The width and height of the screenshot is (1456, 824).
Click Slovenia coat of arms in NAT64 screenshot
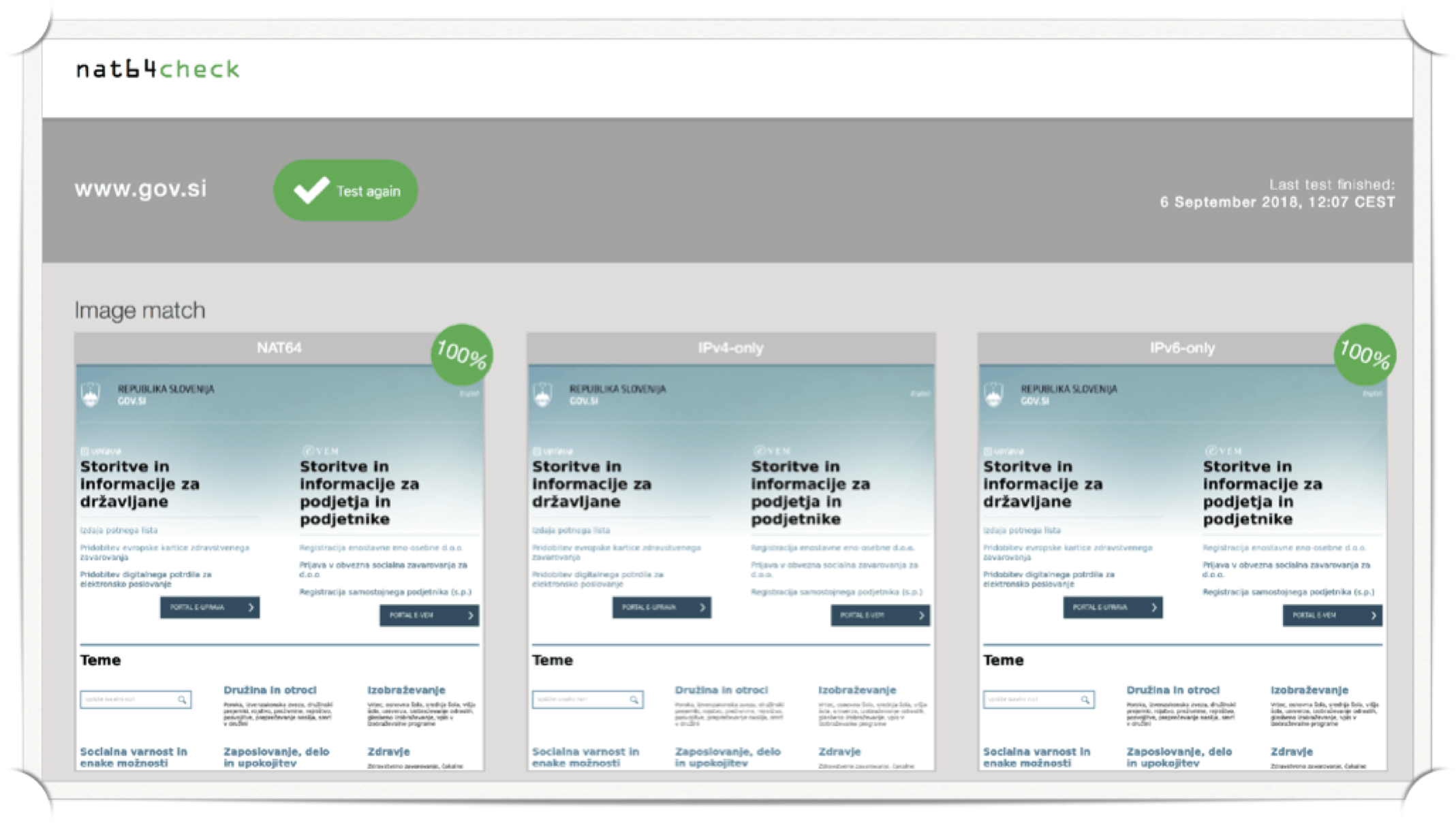(x=91, y=394)
